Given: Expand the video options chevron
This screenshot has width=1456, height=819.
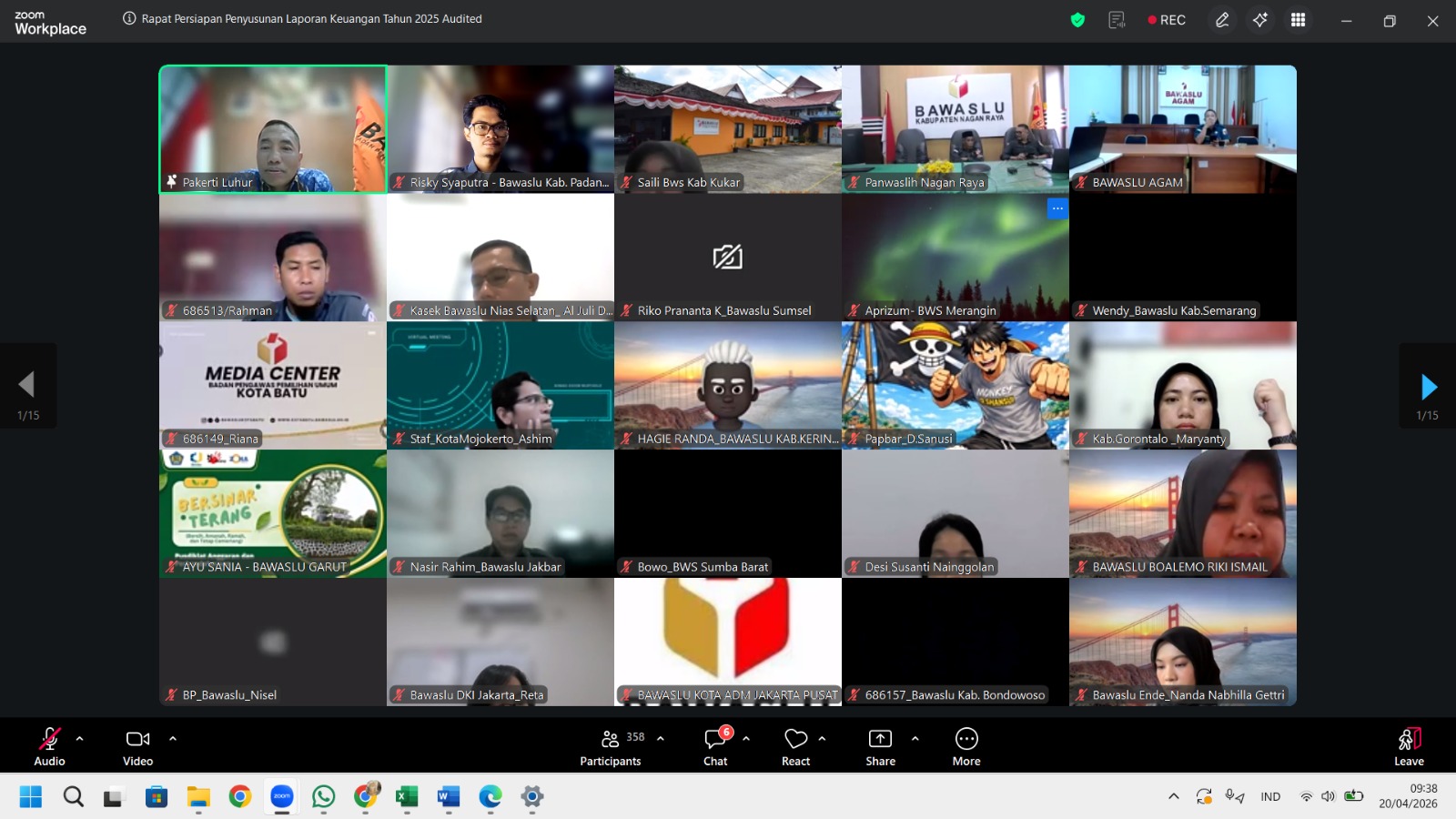Looking at the screenshot, I should (x=173, y=738).
